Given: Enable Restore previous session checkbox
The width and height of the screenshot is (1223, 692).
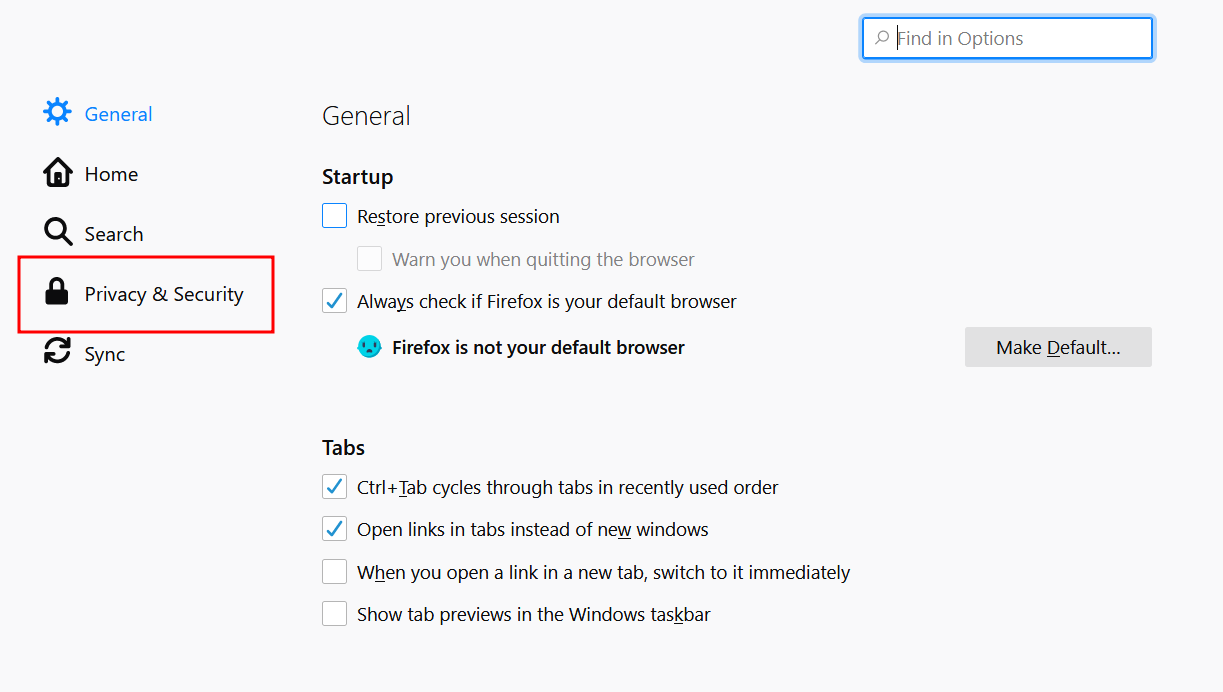Looking at the screenshot, I should (x=334, y=216).
